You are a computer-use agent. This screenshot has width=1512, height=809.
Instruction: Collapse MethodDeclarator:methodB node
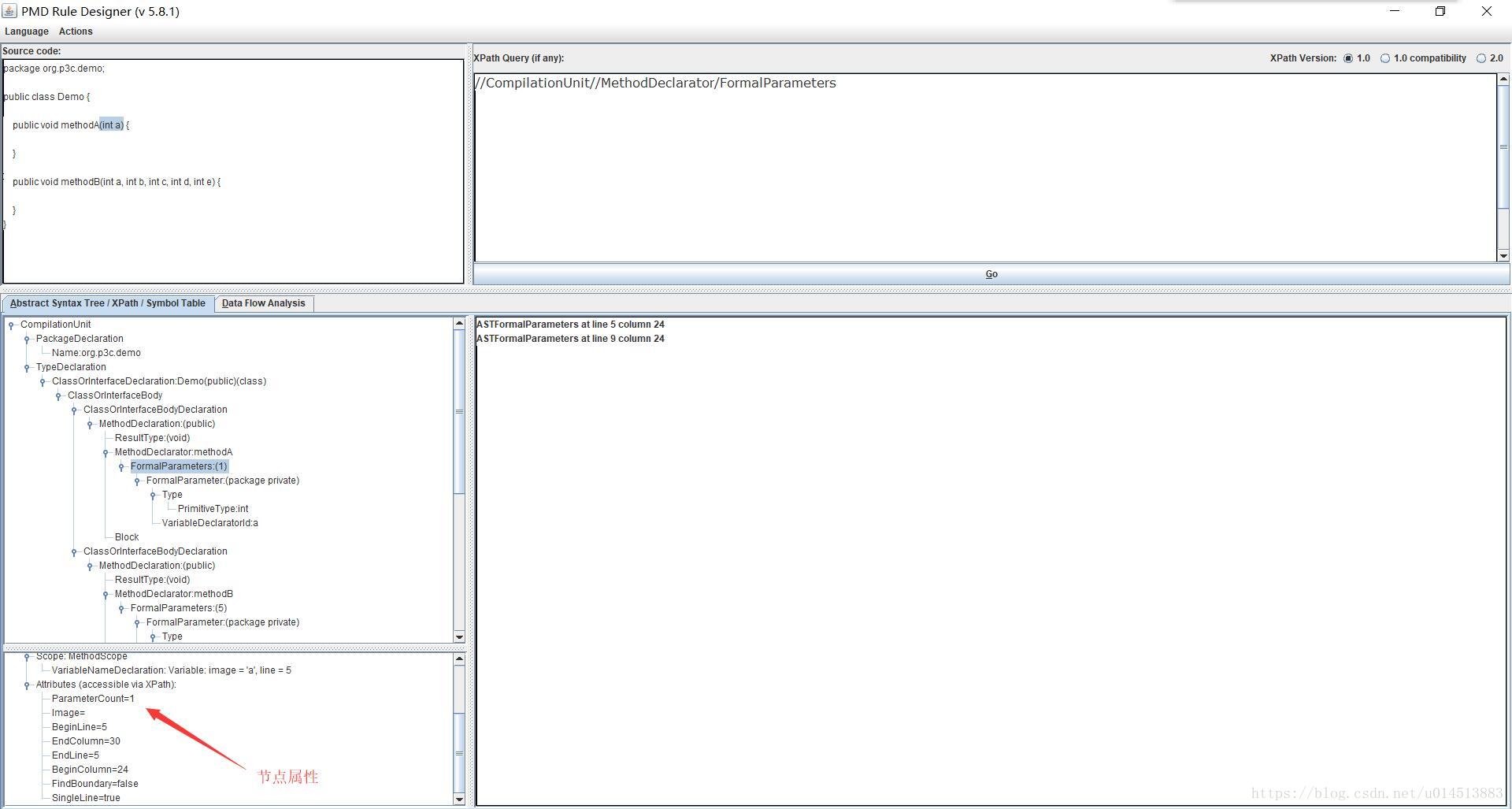[x=106, y=595]
